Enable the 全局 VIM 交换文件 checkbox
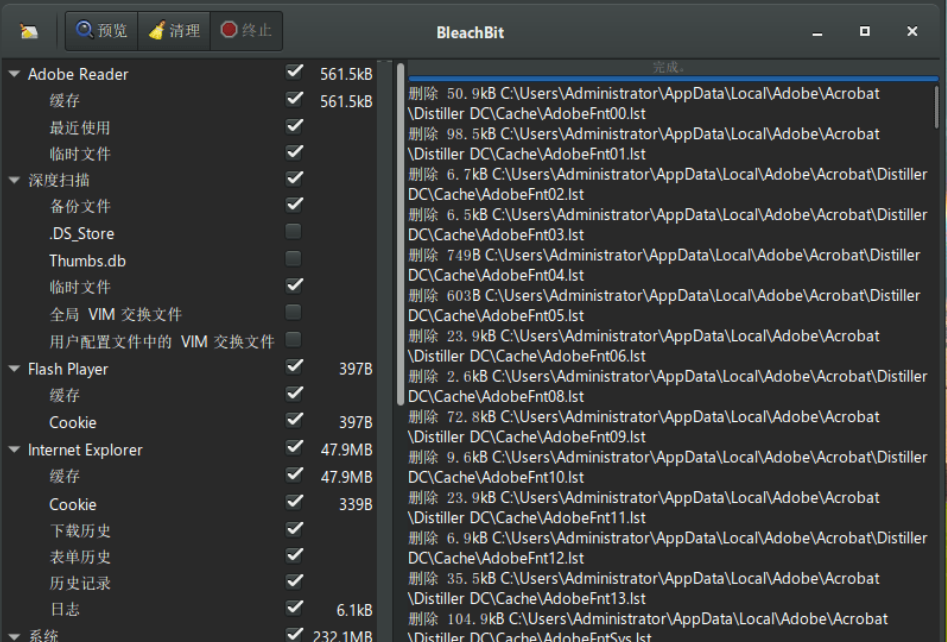Screen dimensions: 947x642 point(294,312)
